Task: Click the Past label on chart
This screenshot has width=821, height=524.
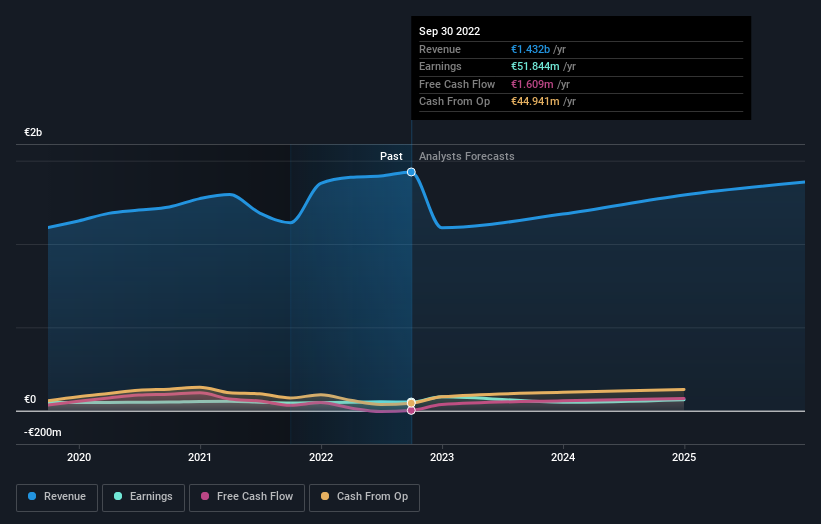Action: coord(391,157)
